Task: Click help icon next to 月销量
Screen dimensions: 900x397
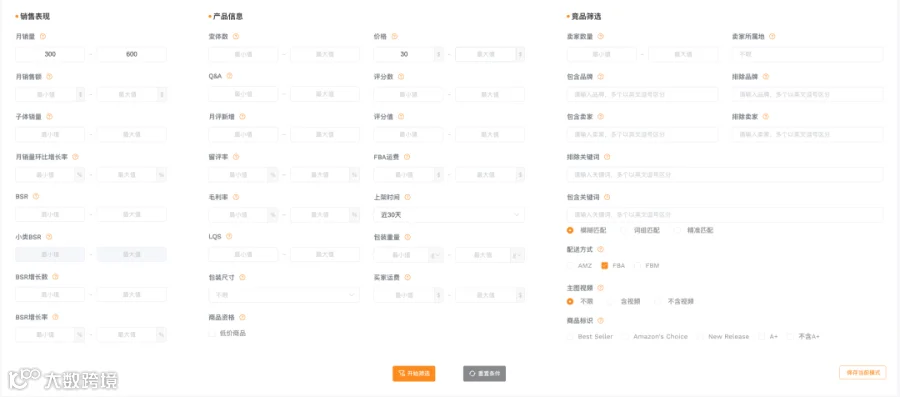Action: pyautogui.click(x=43, y=36)
